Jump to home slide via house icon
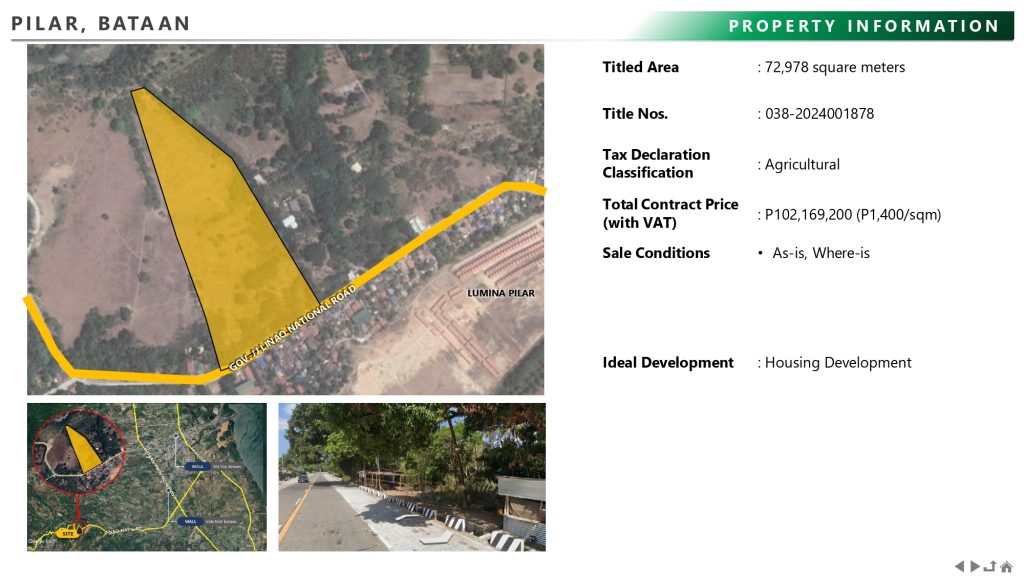 tap(1006, 566)
